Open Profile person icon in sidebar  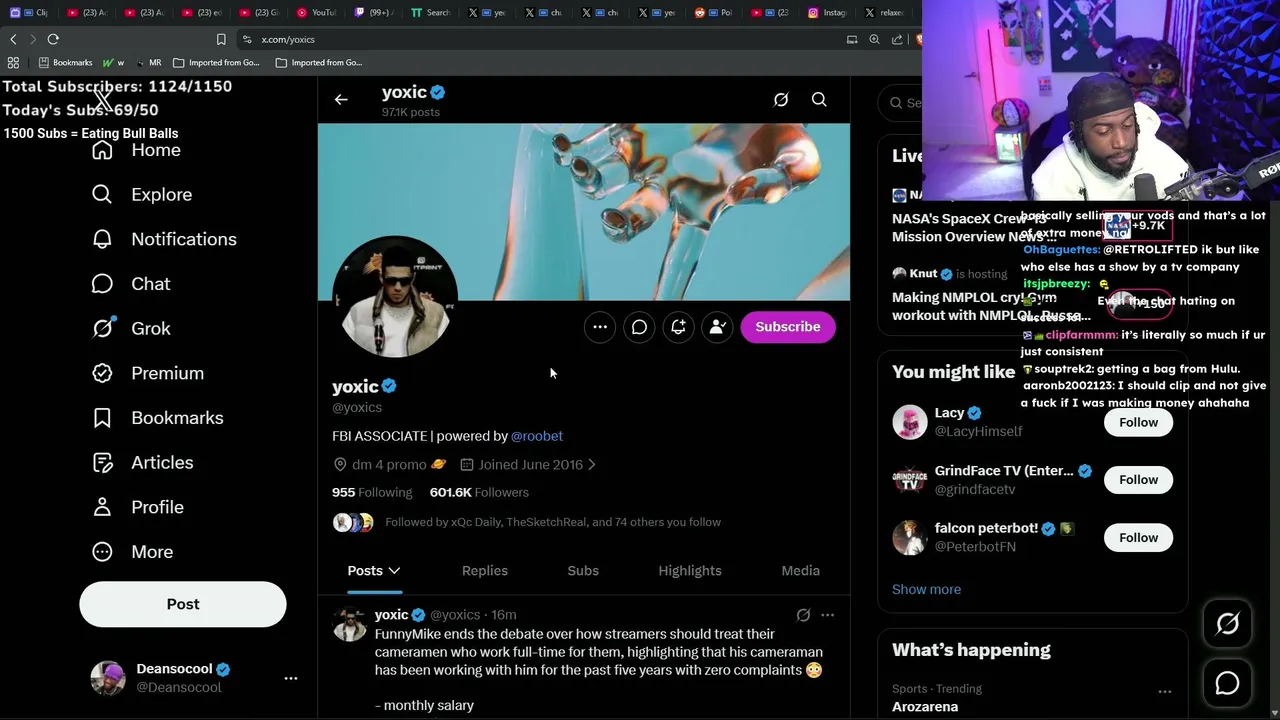pos(102,507)
